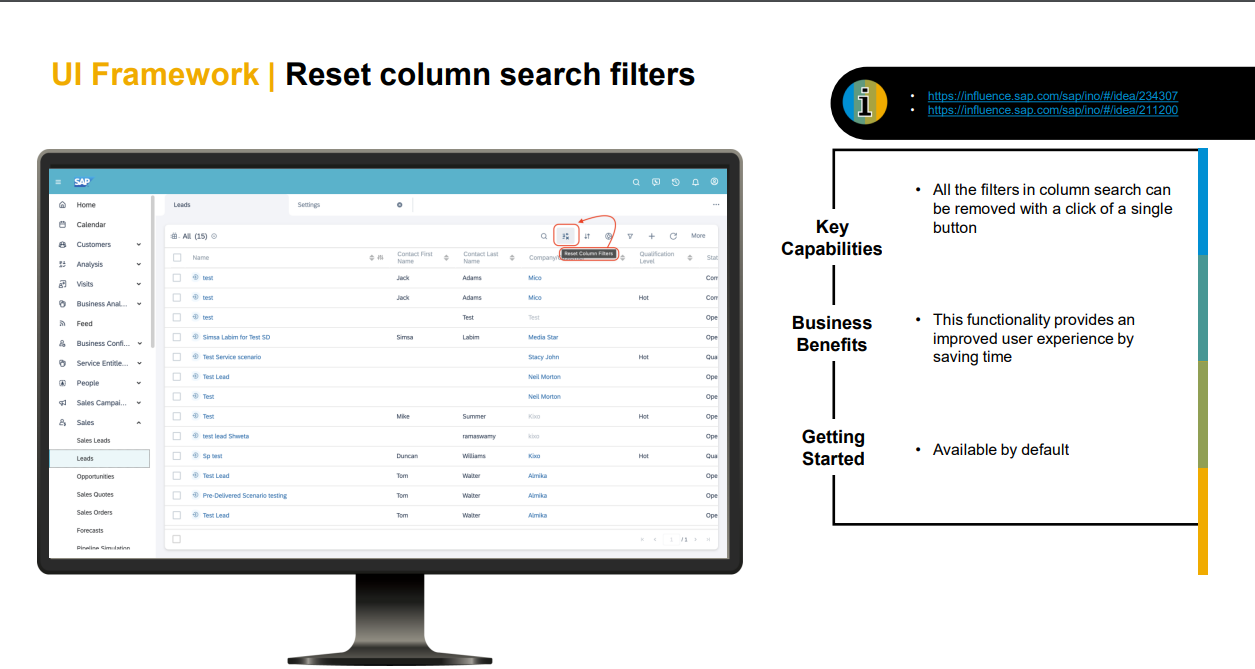This screenshot has height=669, width=1255.
Task: Open the personalization icon in the leads toolbar
Action: (x=609, y=236)
